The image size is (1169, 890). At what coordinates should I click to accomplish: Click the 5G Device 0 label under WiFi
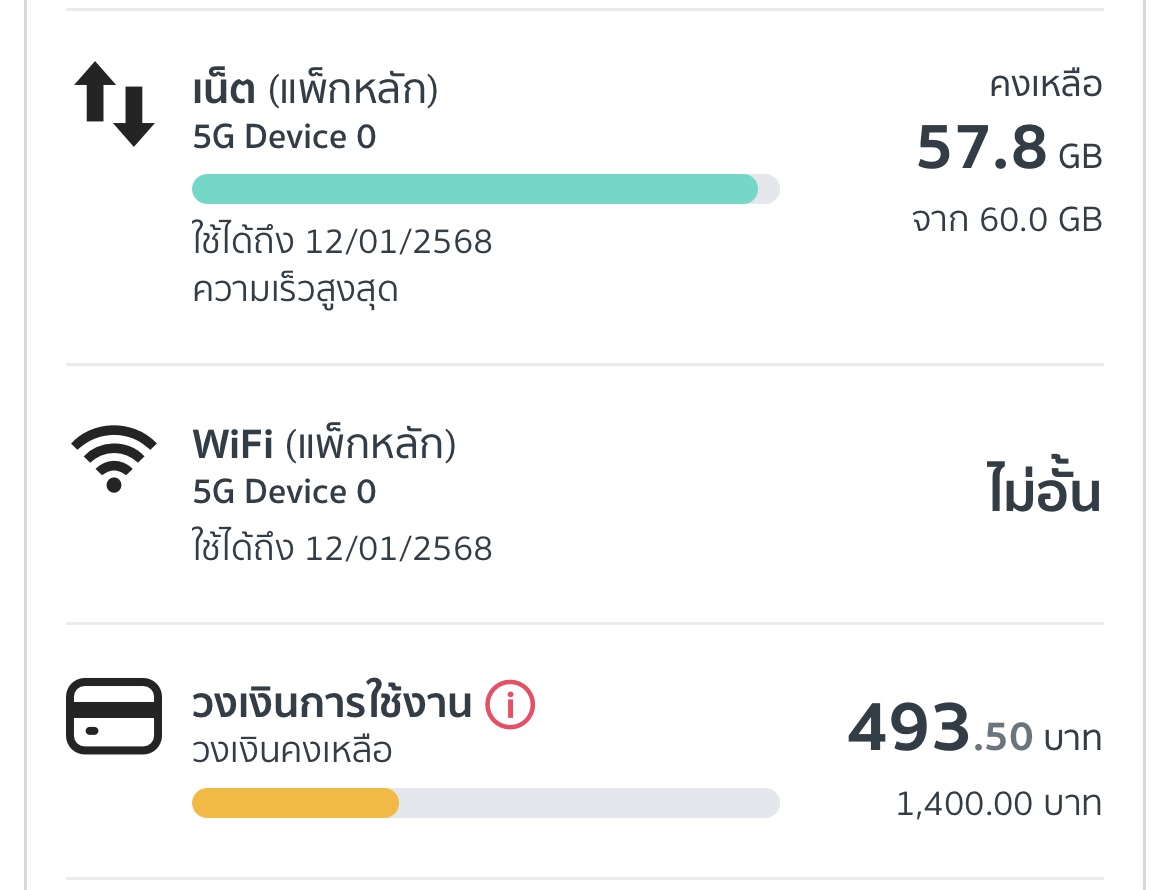point(284,492)
